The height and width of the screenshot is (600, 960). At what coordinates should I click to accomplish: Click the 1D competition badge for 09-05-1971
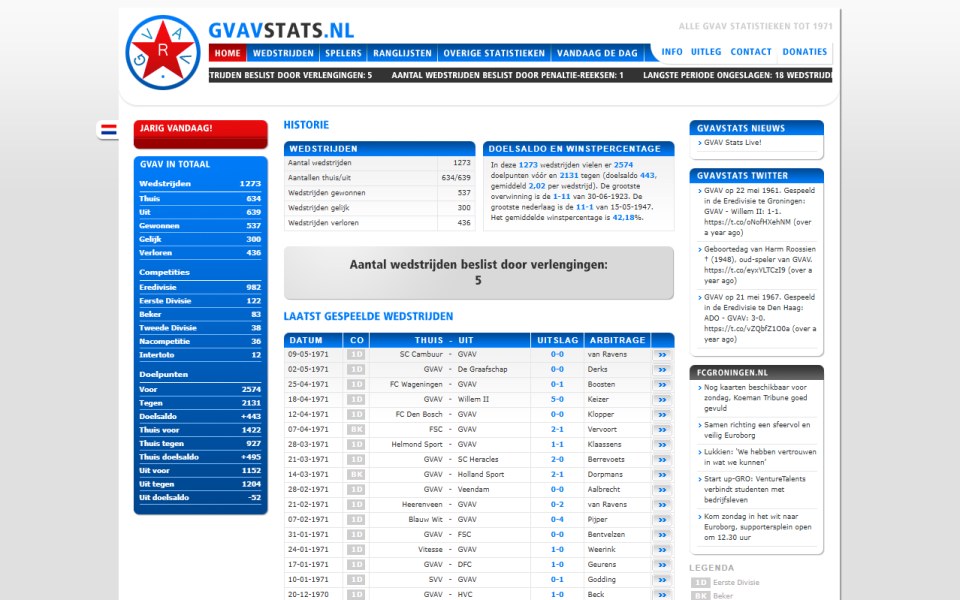[x=356, y=354]
